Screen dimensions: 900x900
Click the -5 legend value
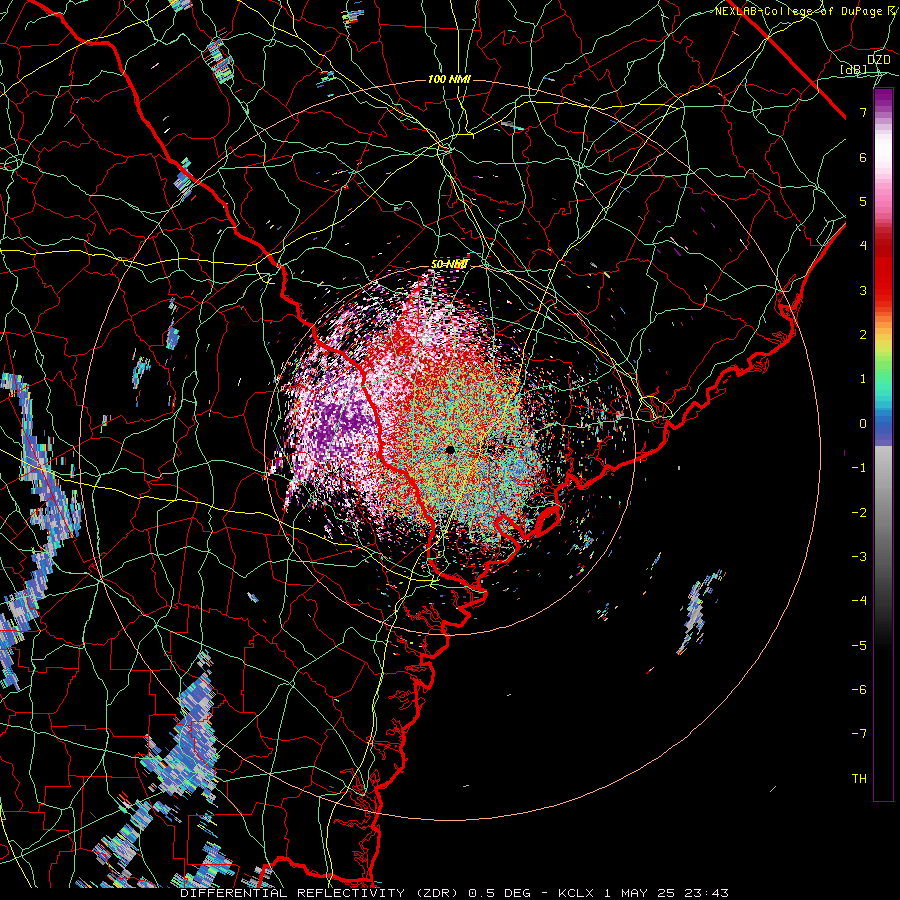(x=859, y=646)
